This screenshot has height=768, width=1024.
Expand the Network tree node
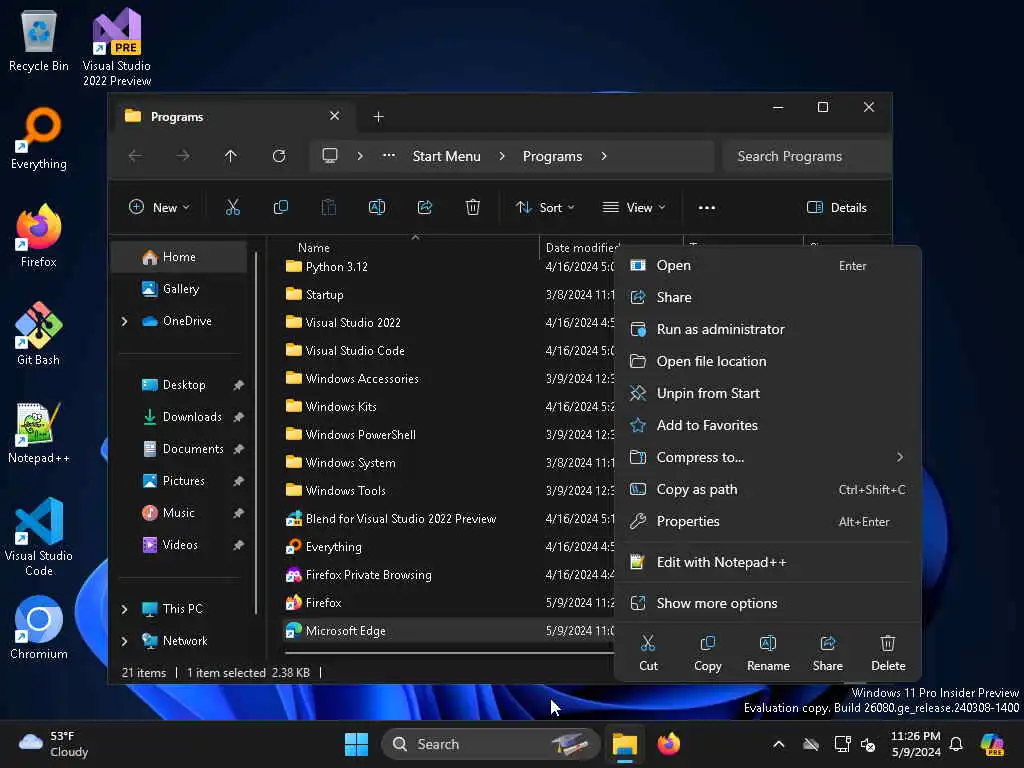(125, 641)
